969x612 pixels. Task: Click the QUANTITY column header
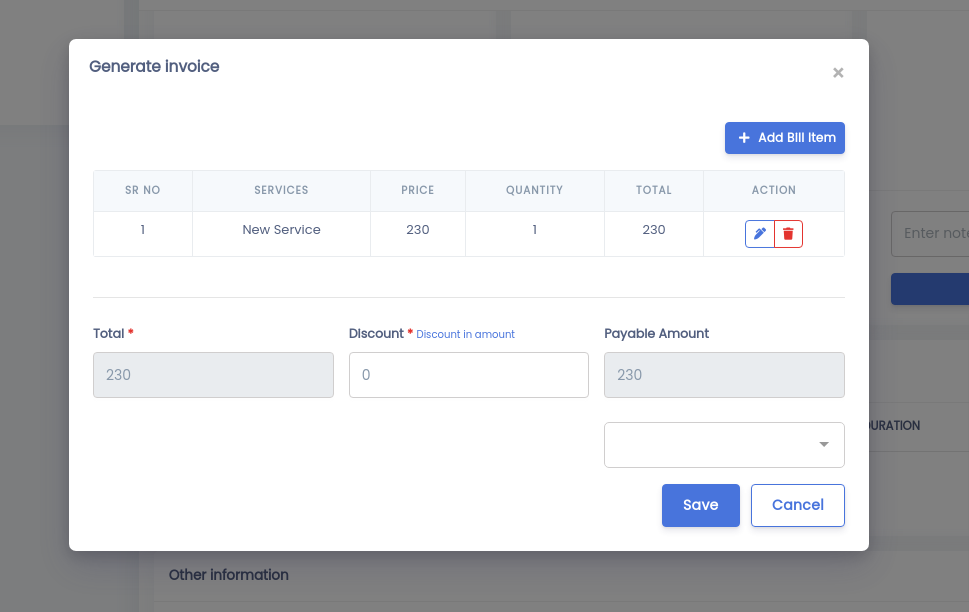coord(535,190)
